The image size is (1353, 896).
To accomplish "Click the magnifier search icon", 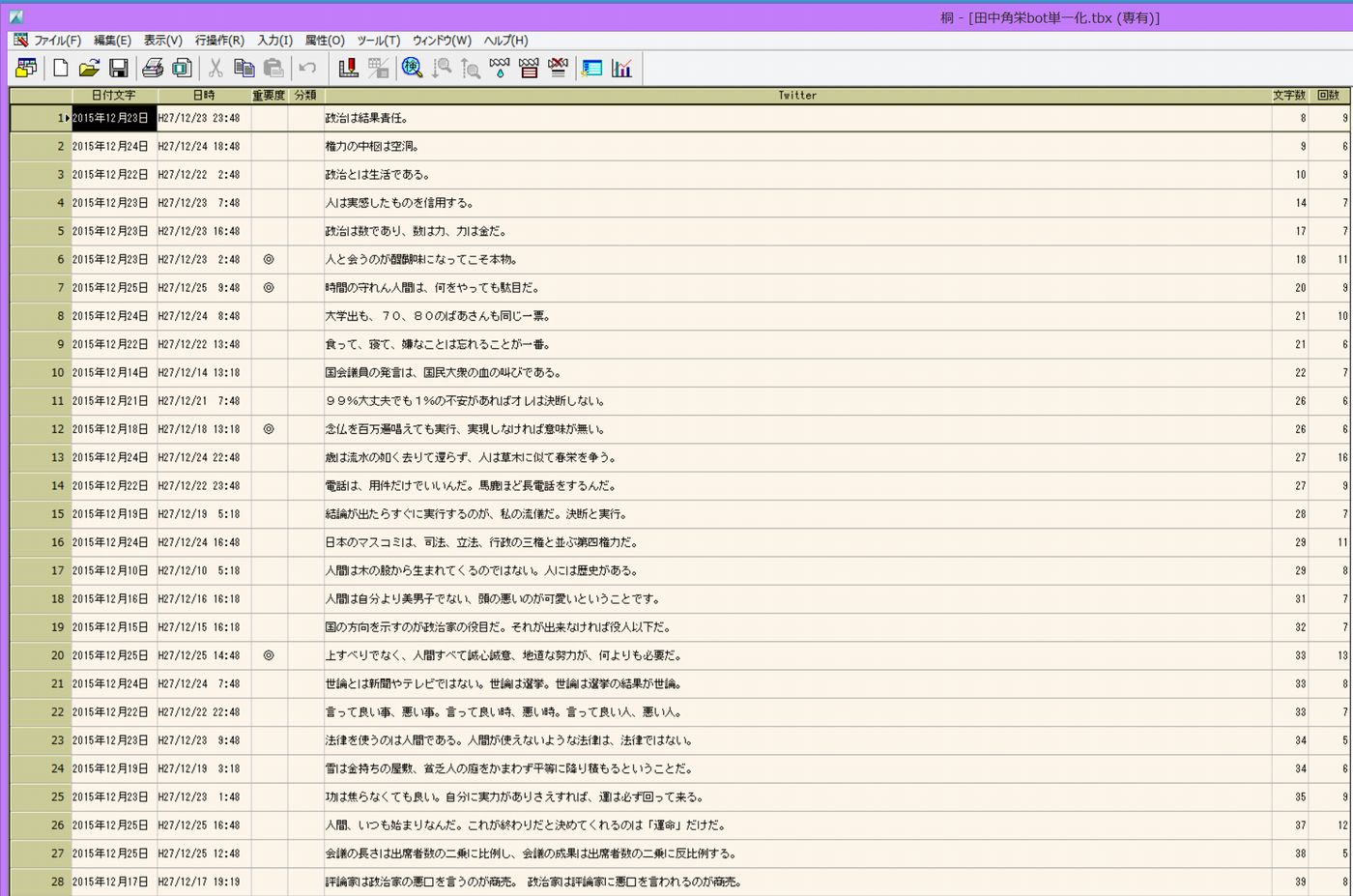I will [x=412, y=68].
